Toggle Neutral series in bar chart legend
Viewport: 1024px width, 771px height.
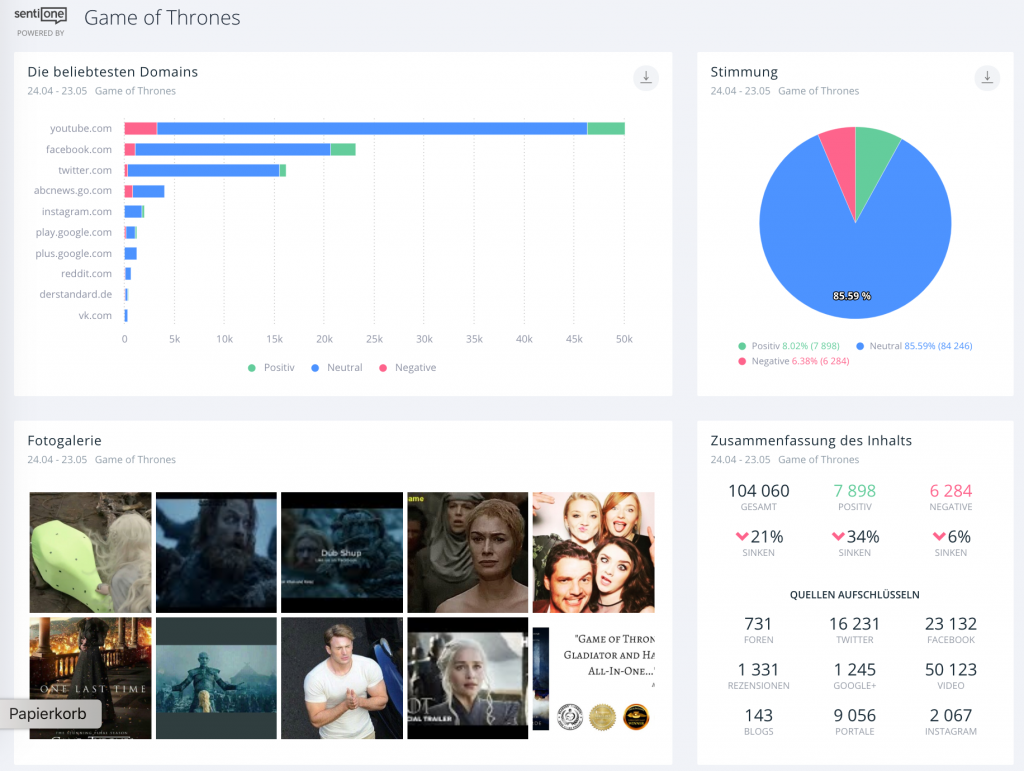[x=336, y=368]
